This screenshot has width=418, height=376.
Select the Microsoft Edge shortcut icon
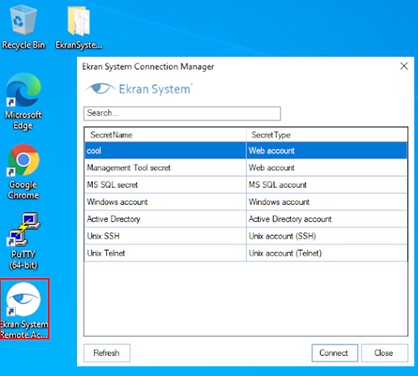click(23, 101)
